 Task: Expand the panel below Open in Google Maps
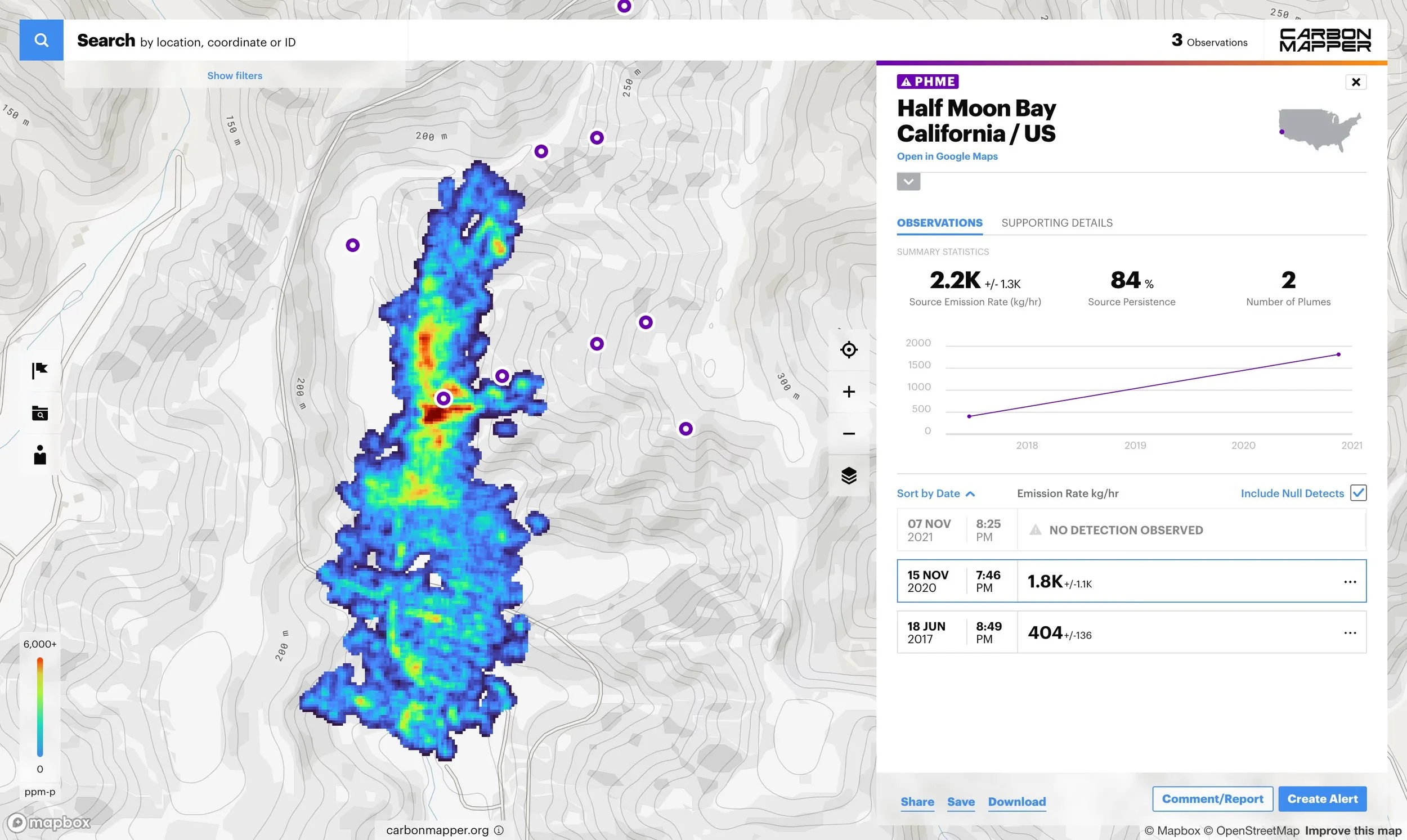pyautogui.click(x=908, y=182)
